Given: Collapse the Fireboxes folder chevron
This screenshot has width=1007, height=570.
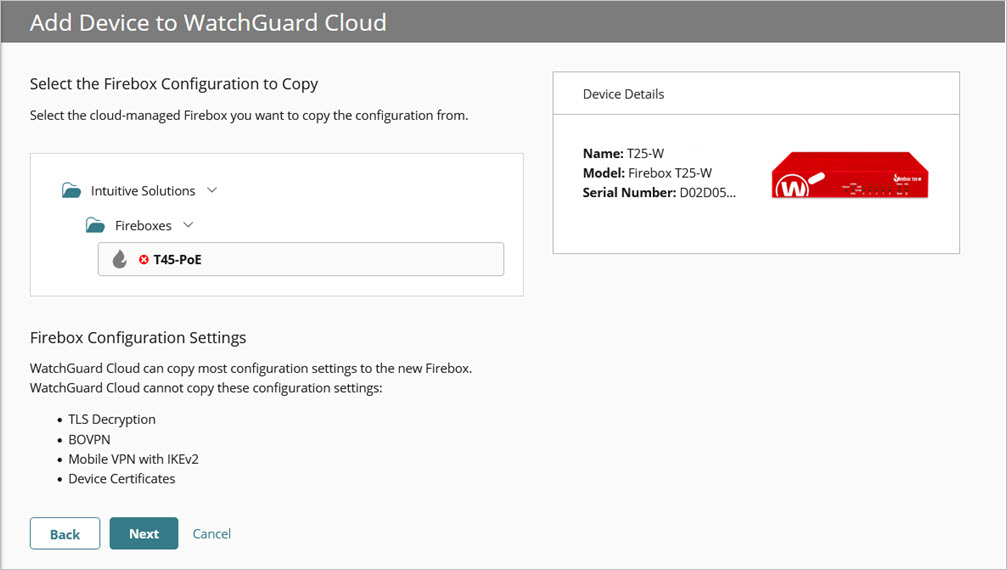Looking at the screenshot, I should coord(188,225).
